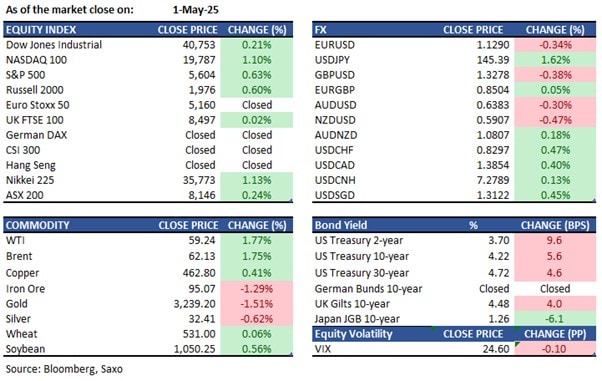Viewport: 602px width, 381px height.
Task: Select the Equity Volatility header cell
Action: [354, 334]
